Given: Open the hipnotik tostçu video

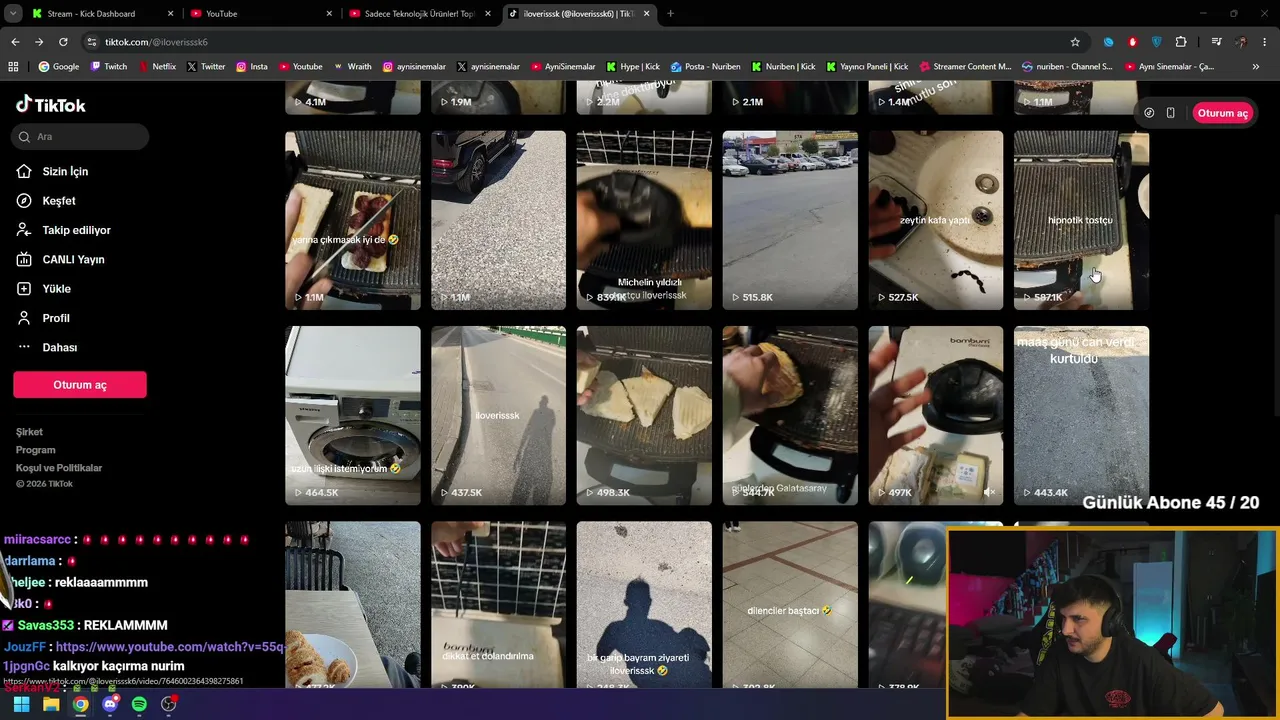Looking at the screenshot, I should click(1081, 220).
